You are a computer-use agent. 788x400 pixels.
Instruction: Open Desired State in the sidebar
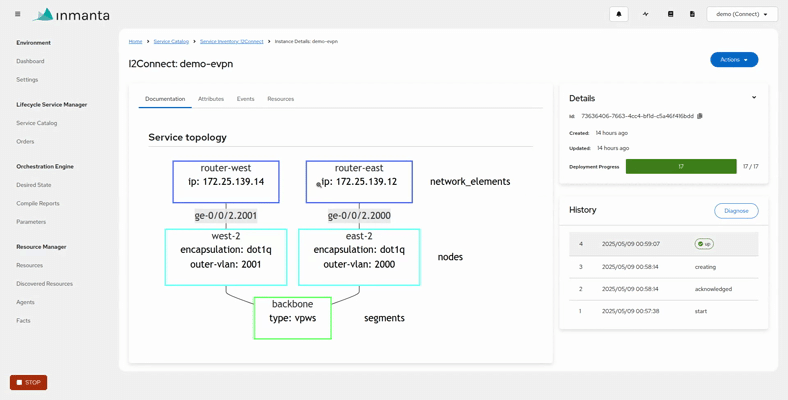(x=34, y=185)
